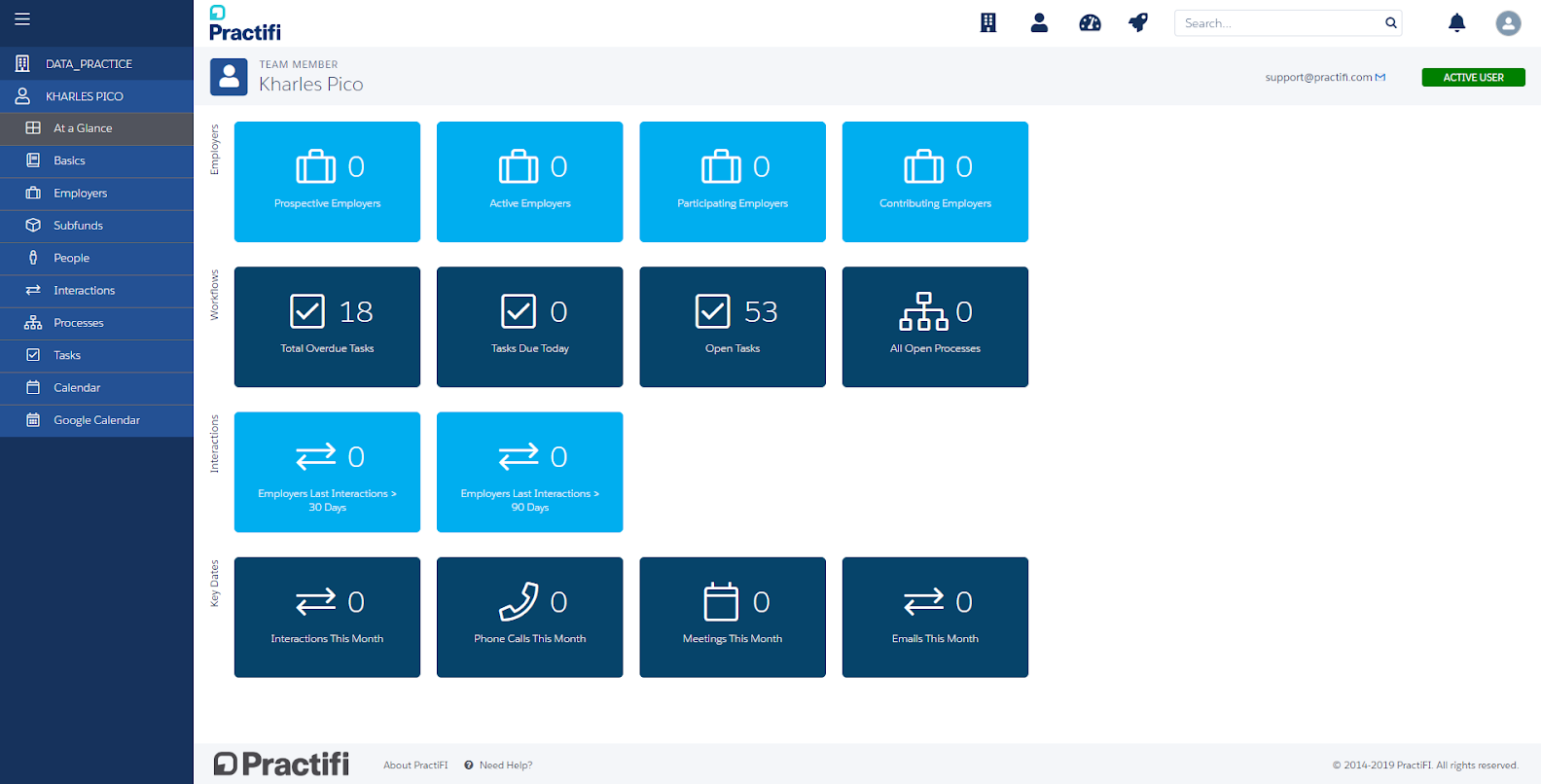
Task: Open Employers sidebar item
Action: point(96,194)
